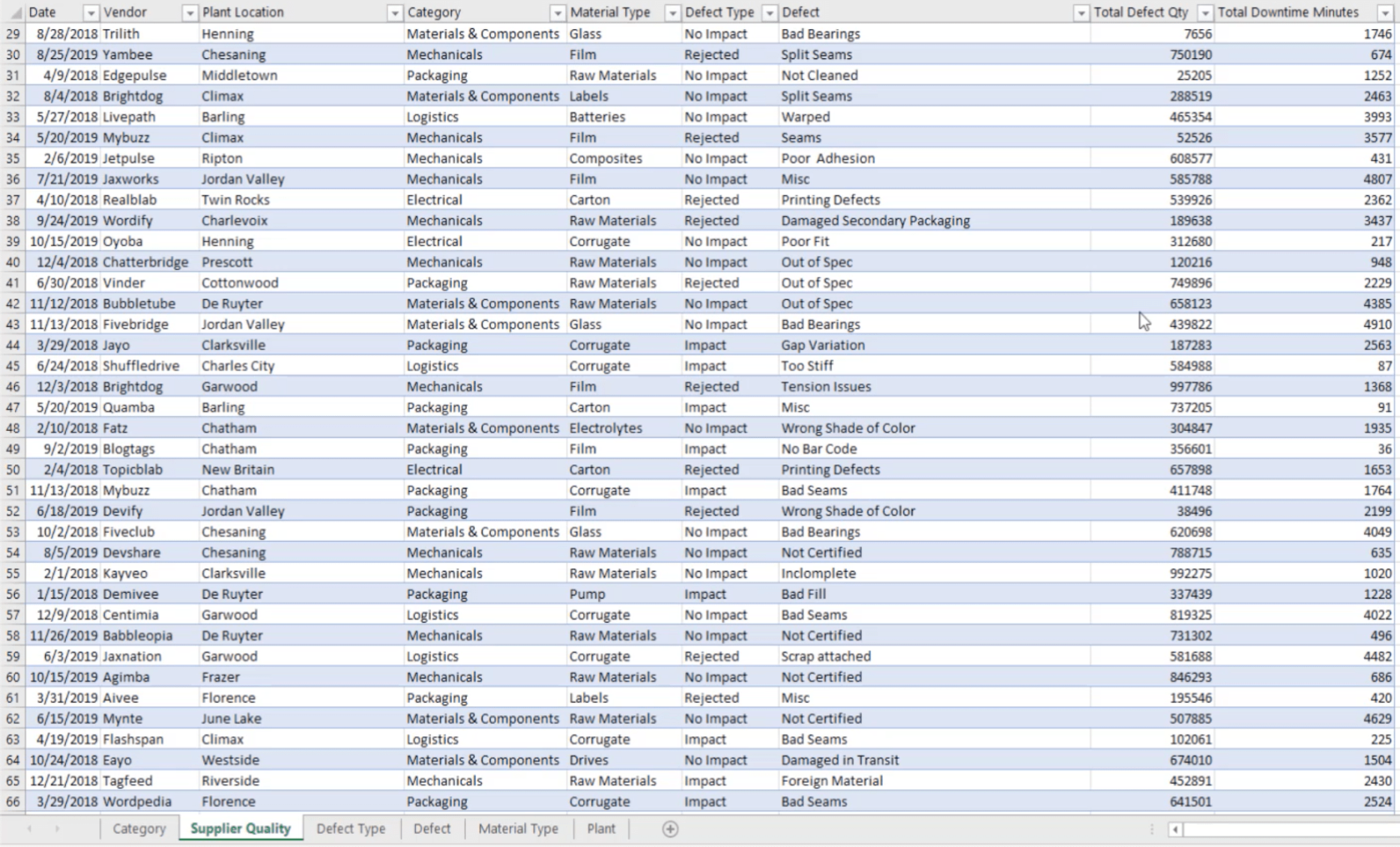
Task: Select vendor cell Centimia
Action: point(149,614)
